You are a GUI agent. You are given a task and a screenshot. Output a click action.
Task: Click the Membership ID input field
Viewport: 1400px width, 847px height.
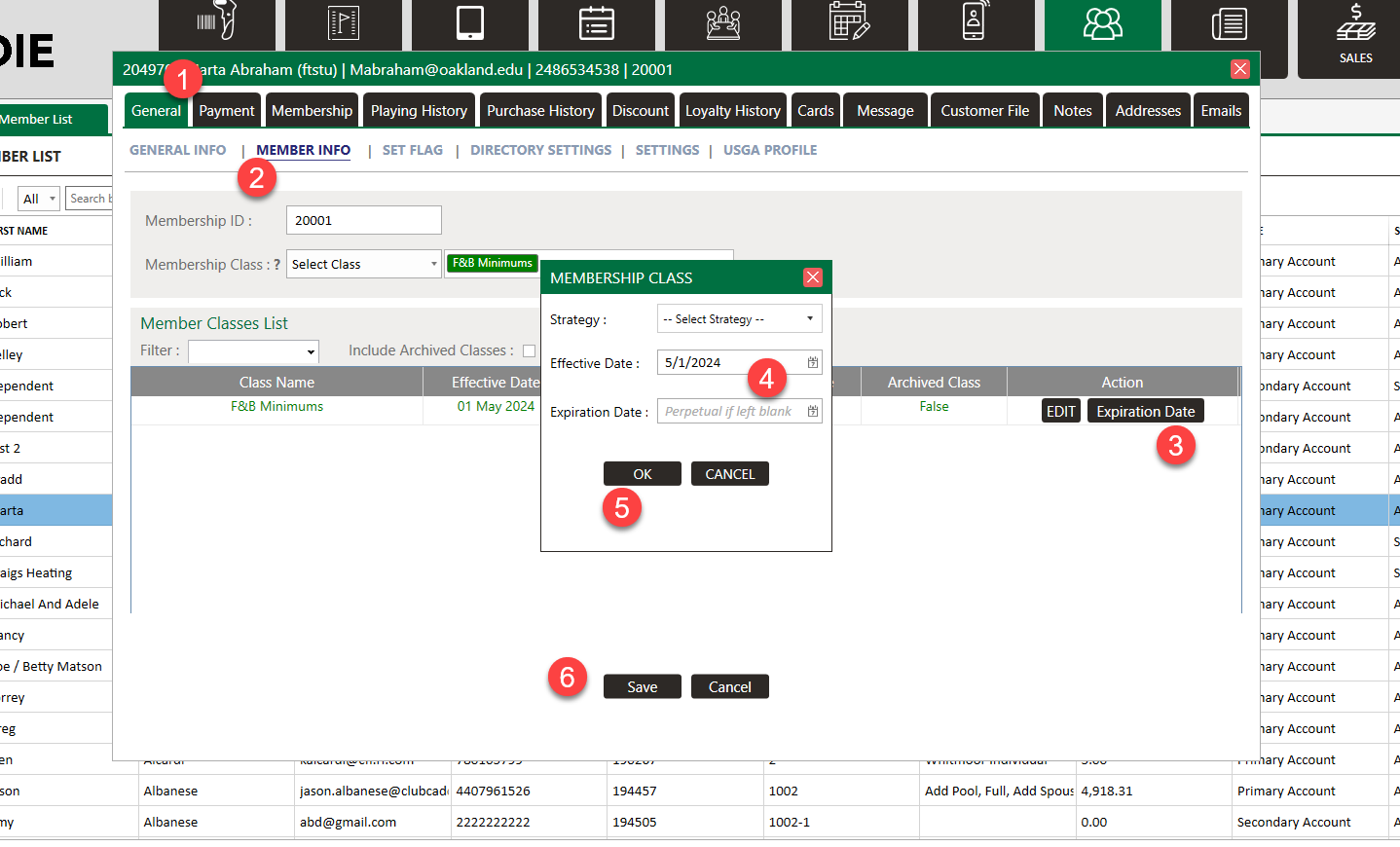[363, 221]
